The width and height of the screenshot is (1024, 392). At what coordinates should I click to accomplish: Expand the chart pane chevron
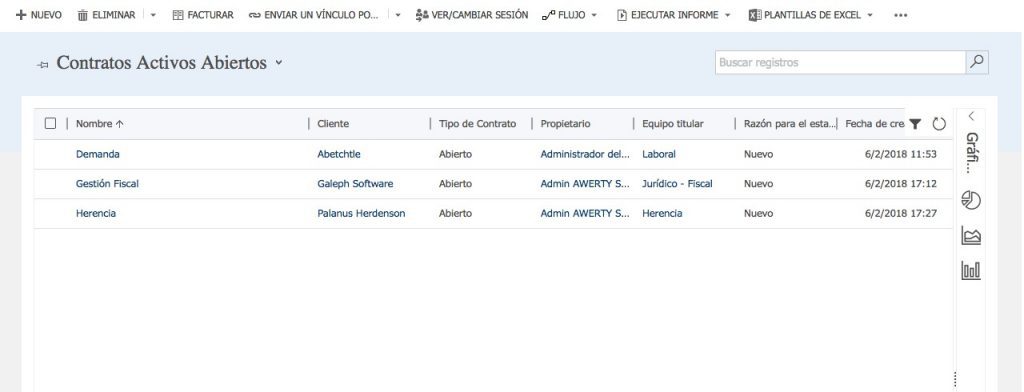pyautogui.click(x=971, y=116)
